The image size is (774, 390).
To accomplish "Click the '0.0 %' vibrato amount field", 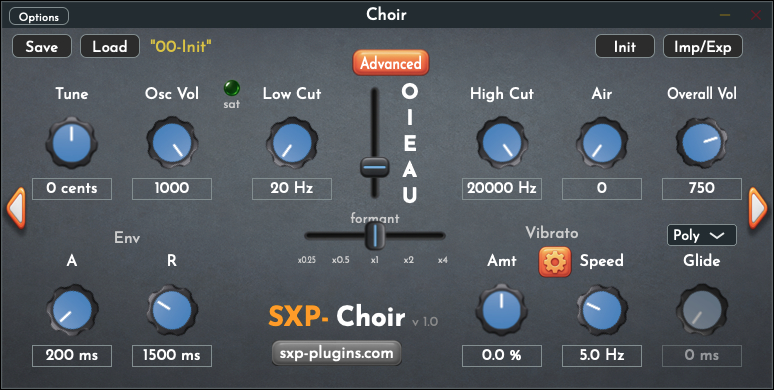I will coord(502,355).
